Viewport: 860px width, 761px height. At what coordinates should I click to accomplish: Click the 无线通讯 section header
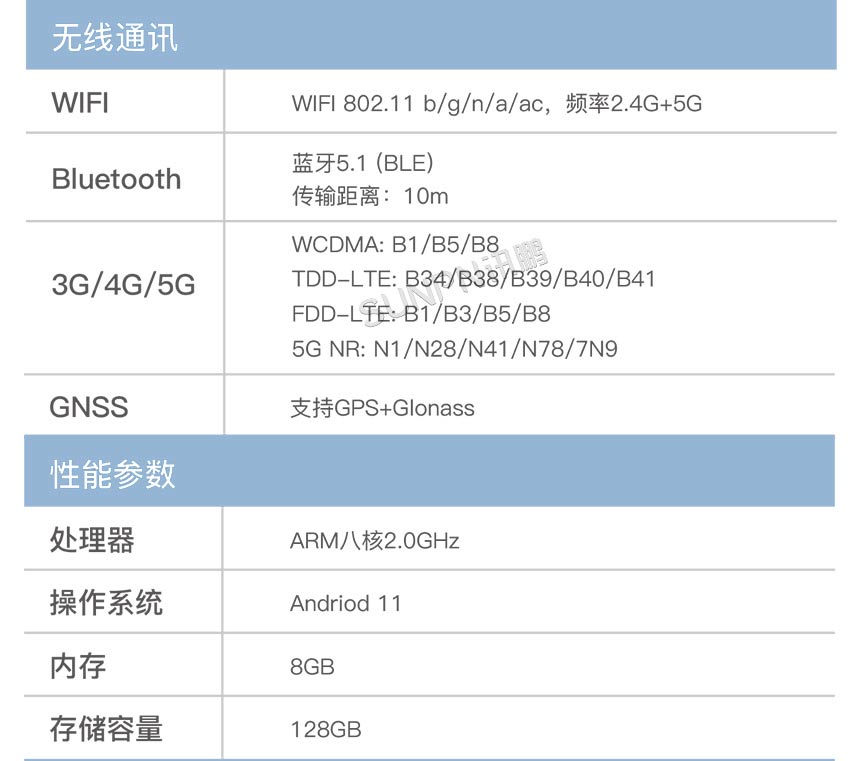114,40
